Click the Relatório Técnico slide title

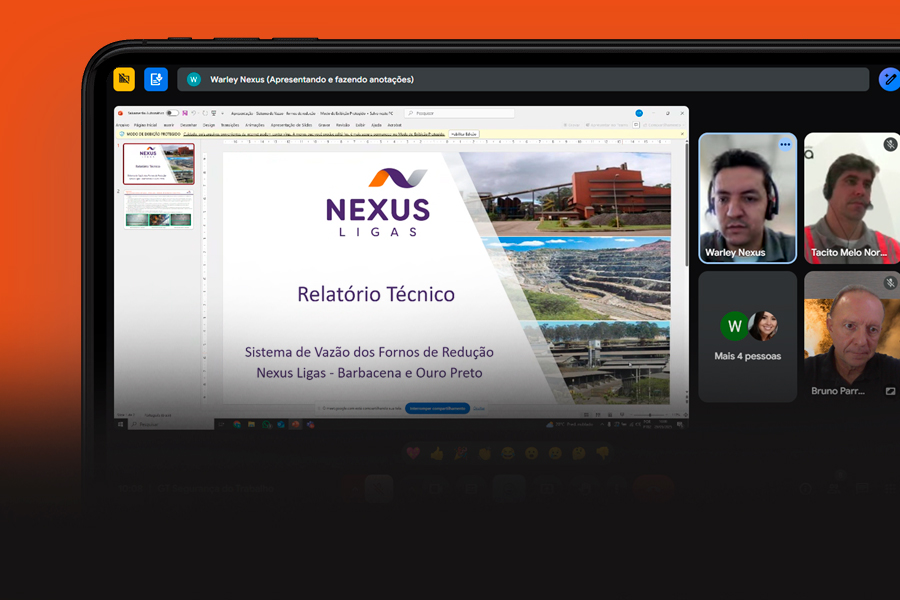coord(376,295)
